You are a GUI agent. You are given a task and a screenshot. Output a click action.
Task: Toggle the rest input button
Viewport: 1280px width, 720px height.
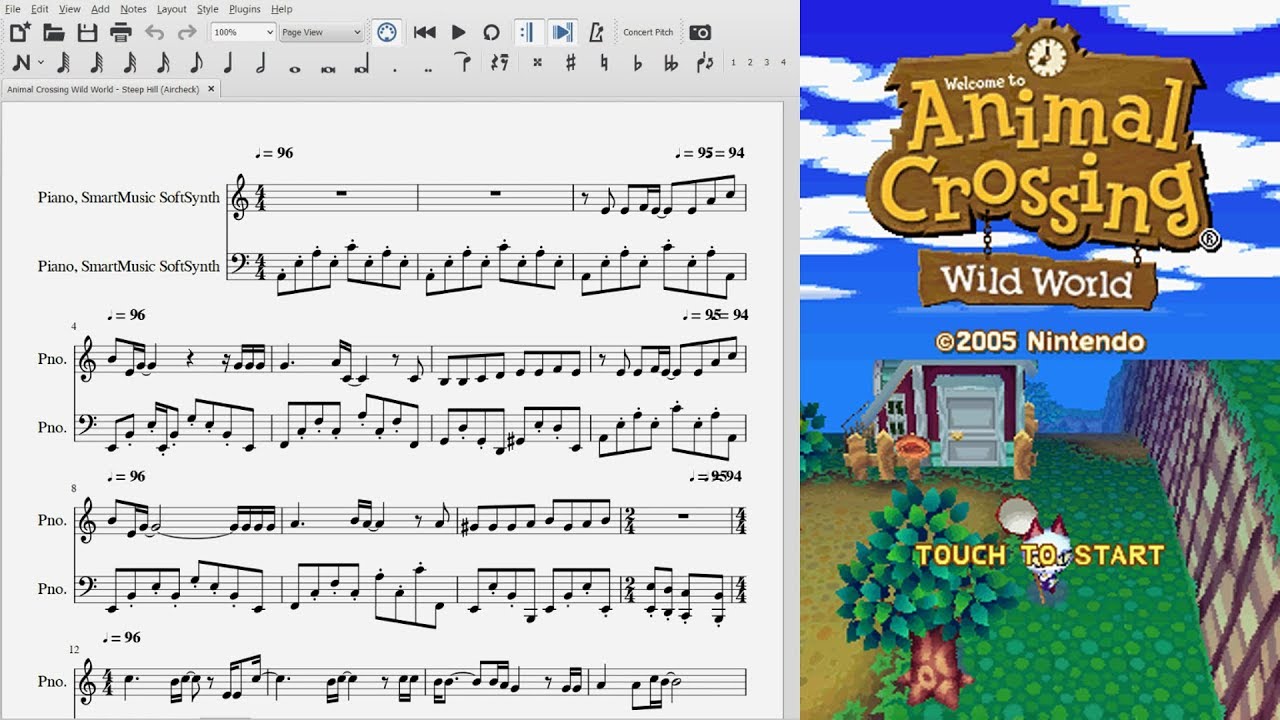pyautogui.click(x=500, y=62)
